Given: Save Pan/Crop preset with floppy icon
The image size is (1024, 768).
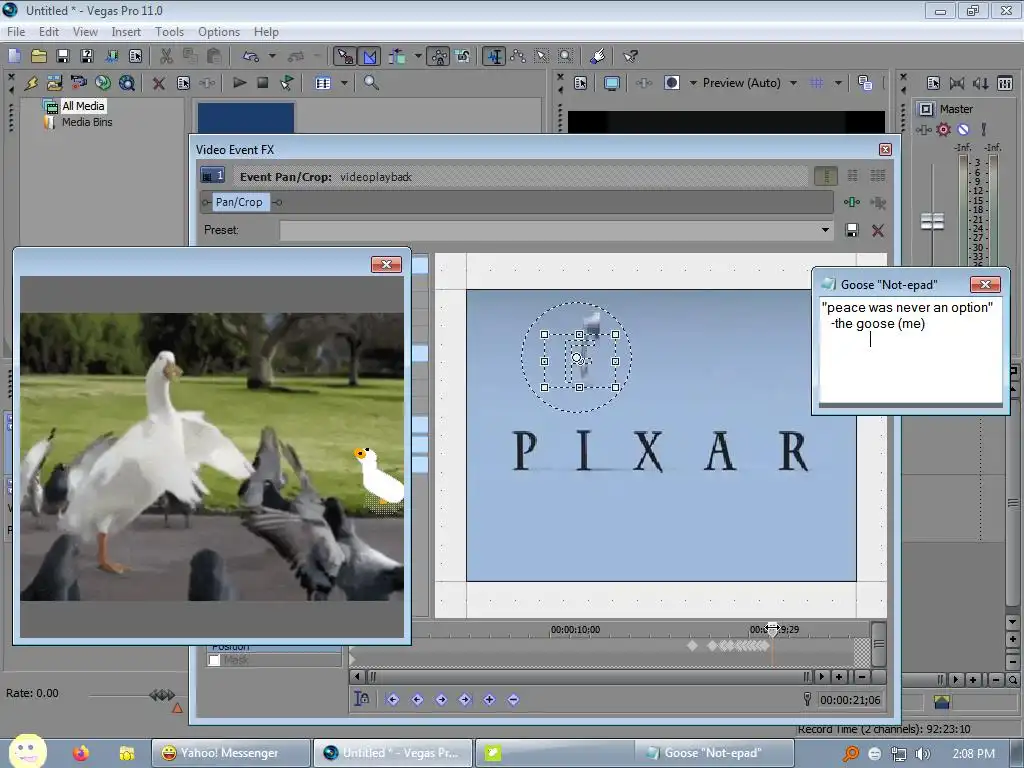Looking at the screenshot, I should tap(852, 230).
